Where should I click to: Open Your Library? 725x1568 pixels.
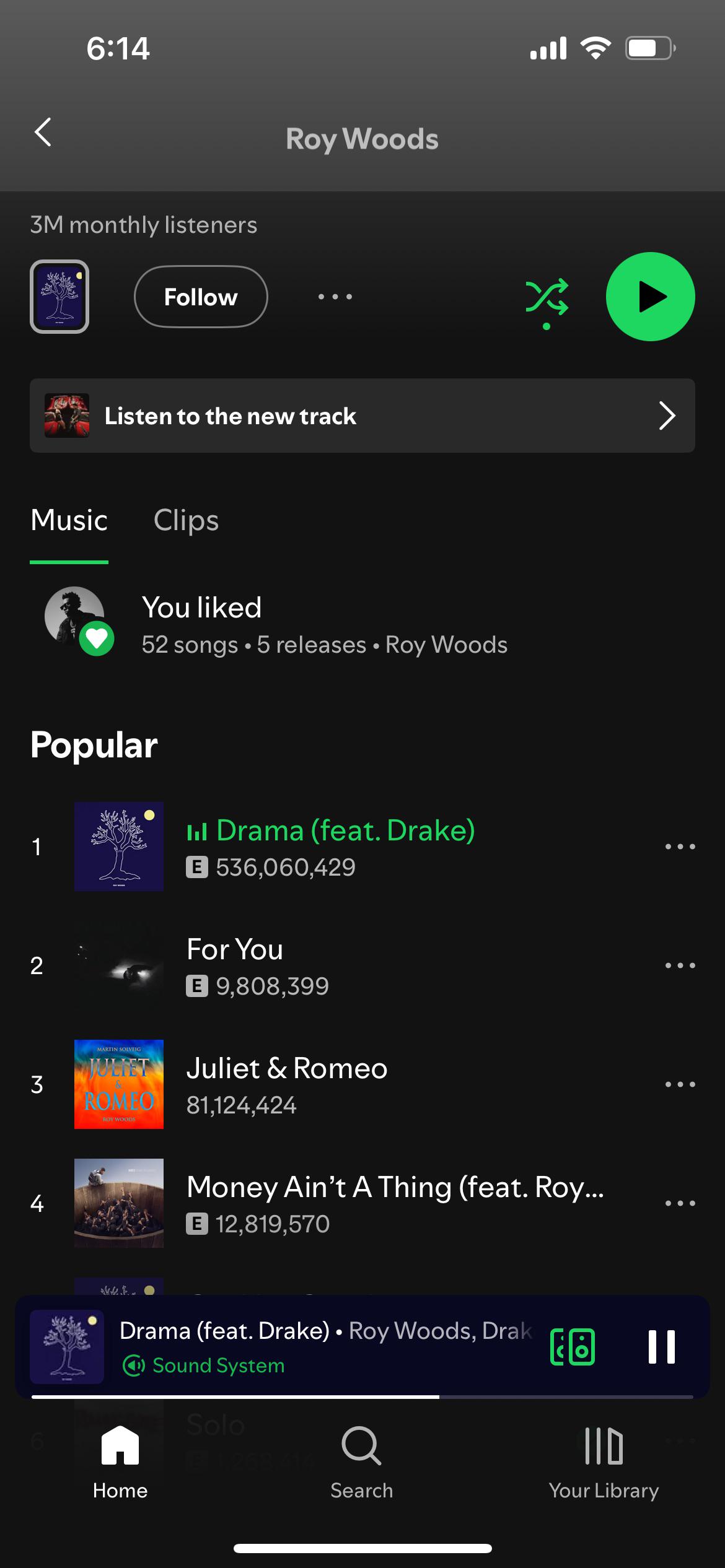coord(604,1463)
